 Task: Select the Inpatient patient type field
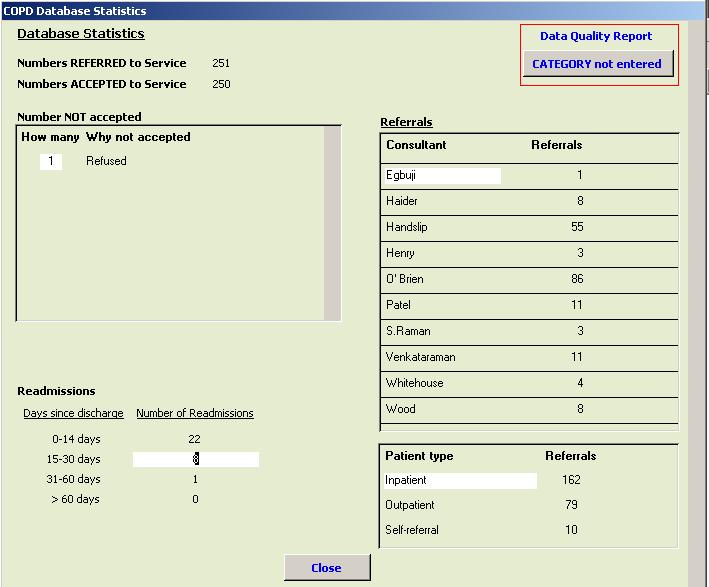[x=460, y=480]
